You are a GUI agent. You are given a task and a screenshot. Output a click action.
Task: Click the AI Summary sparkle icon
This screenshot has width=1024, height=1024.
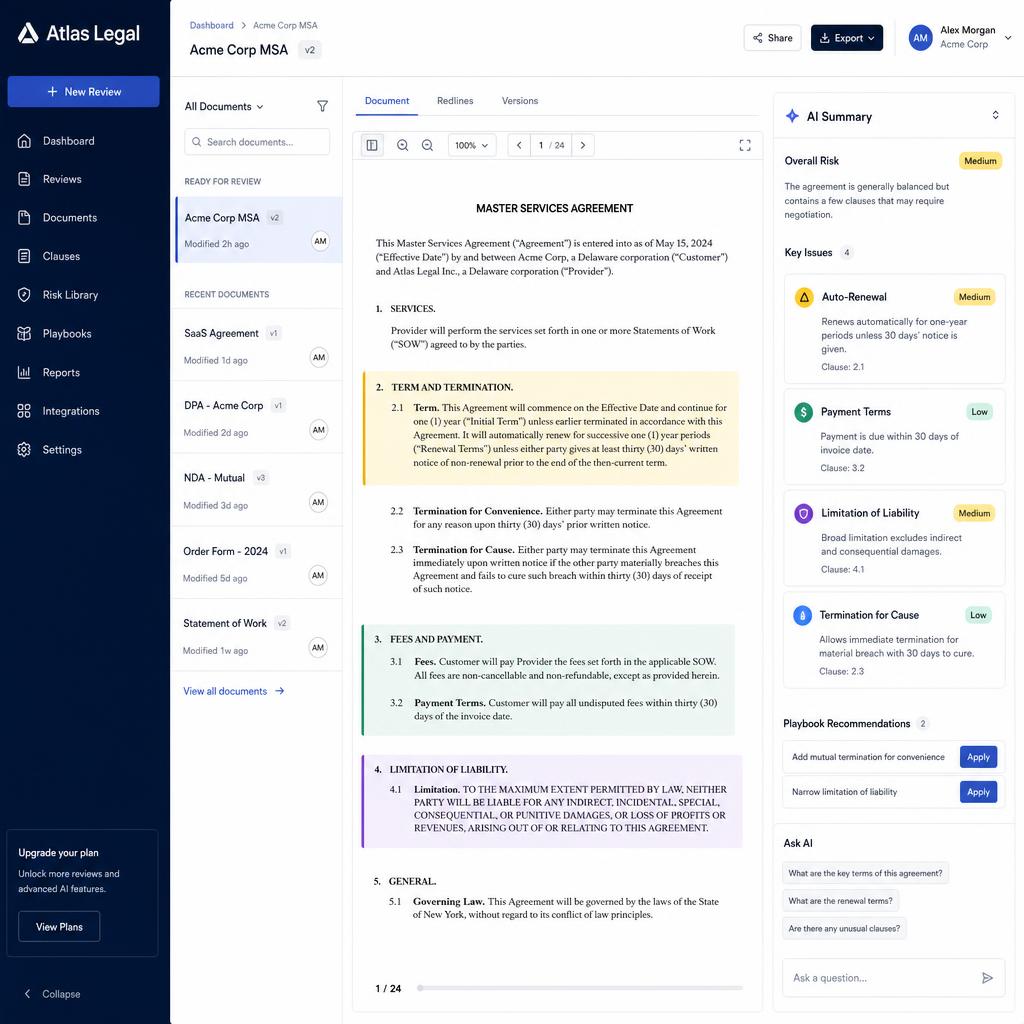coord(792,116)
